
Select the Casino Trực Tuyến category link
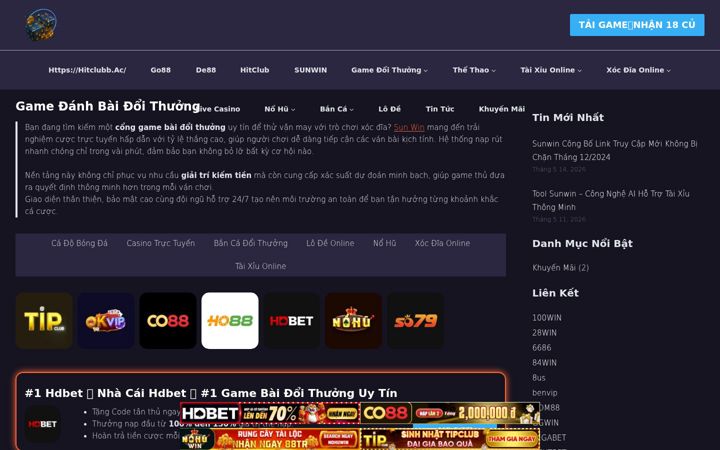161,243
